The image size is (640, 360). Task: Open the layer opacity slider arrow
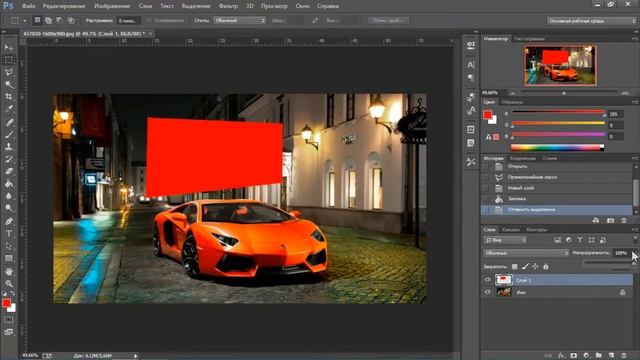634,253
